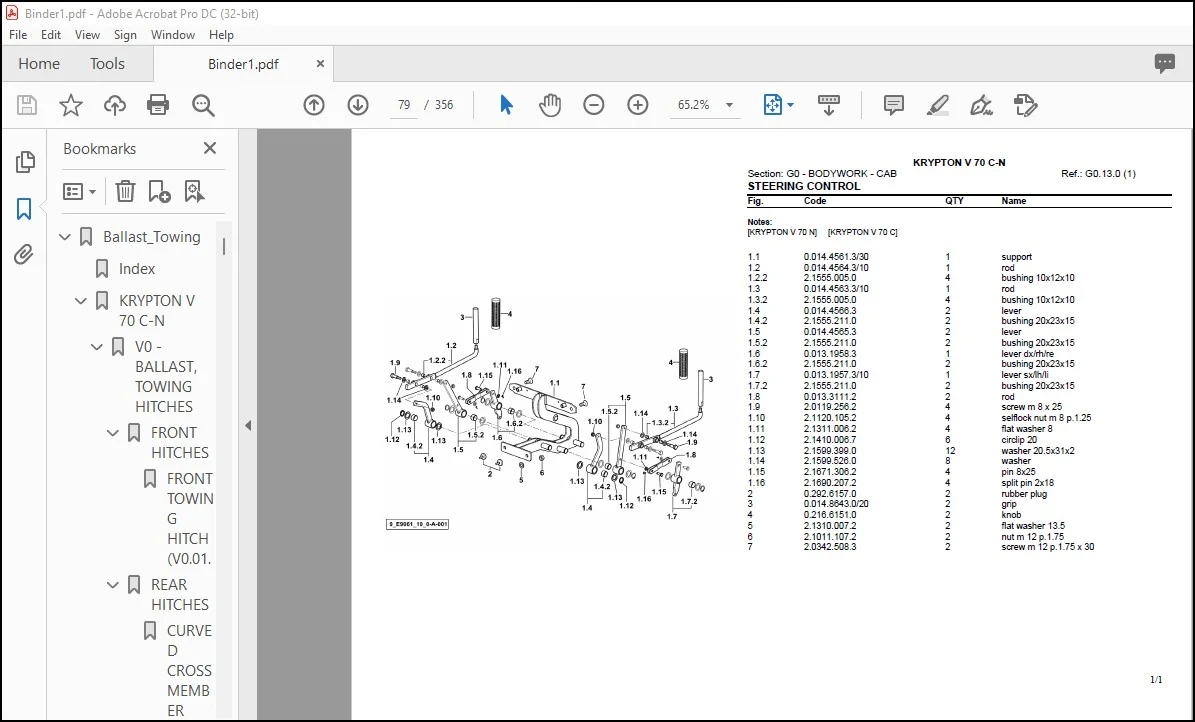
Task: Open the comments chat bubble icon
Action: [1165, 64]
